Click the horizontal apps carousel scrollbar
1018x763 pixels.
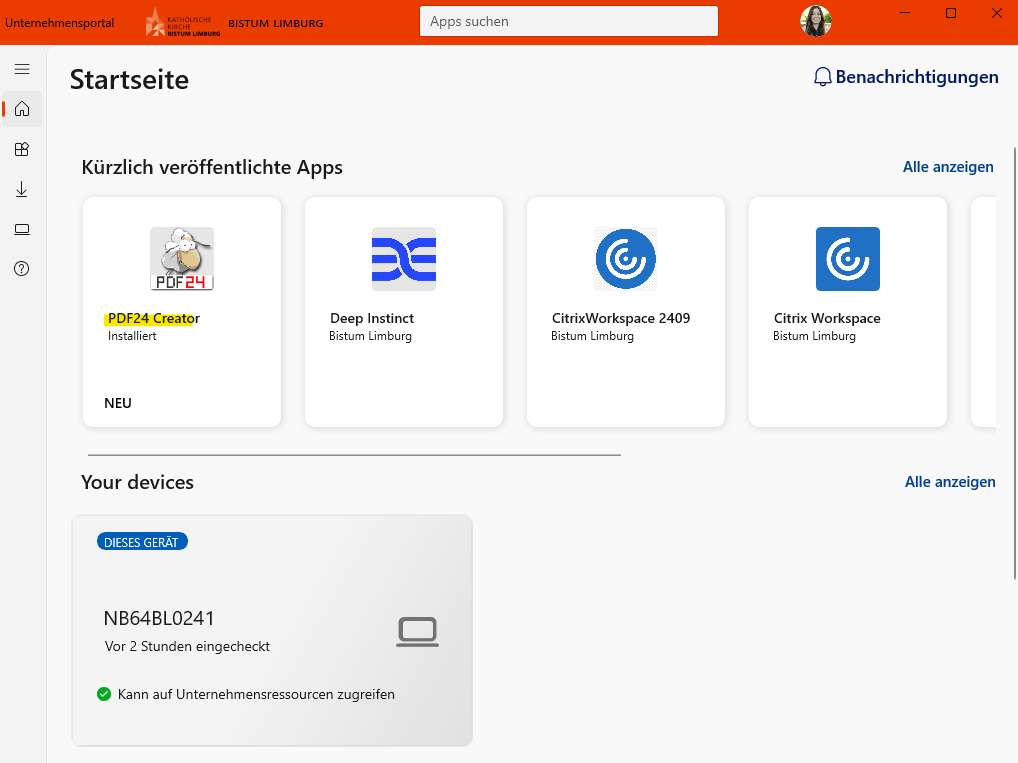(354, 455)
